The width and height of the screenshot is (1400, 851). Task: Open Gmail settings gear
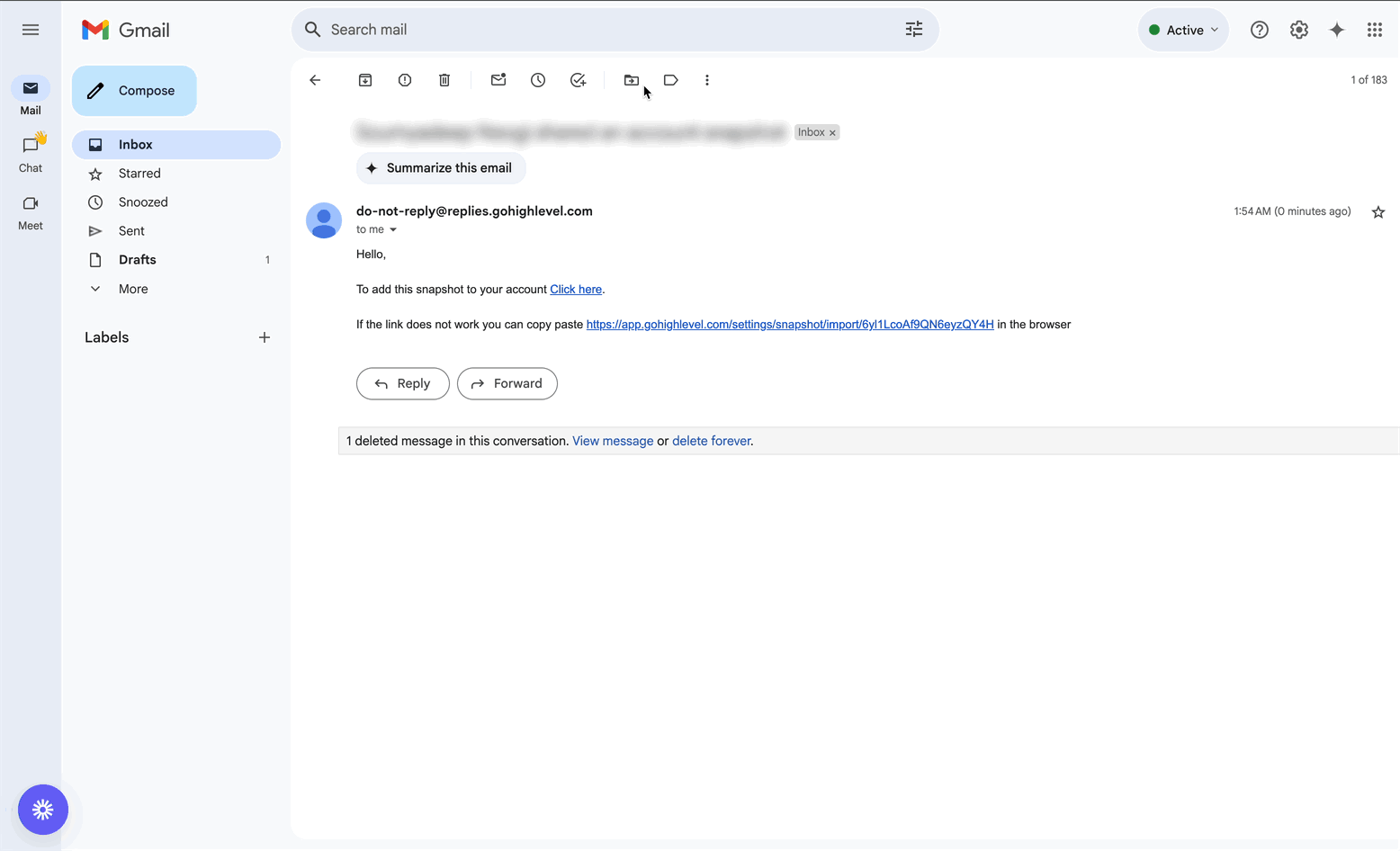[1298, 30]
